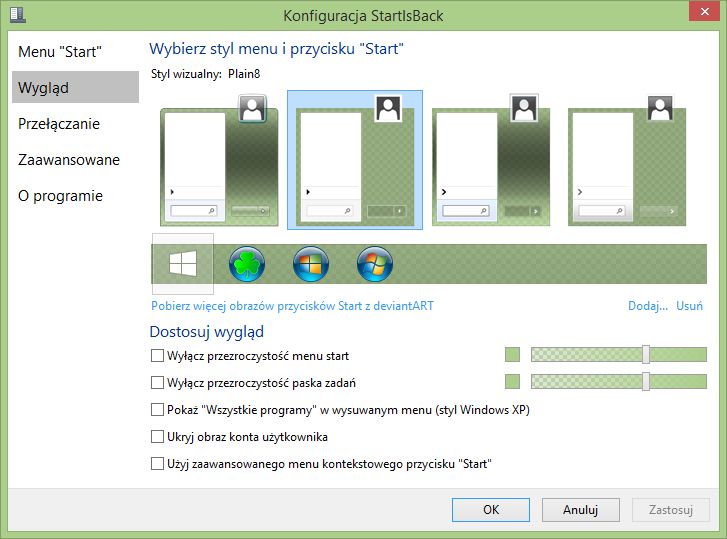
Task: Click the OK button
Action: pos(491,510)
